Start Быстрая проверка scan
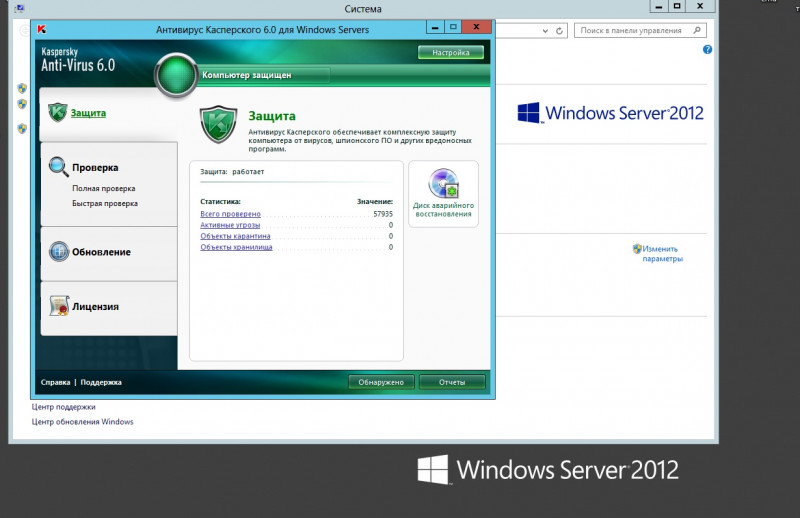Screen dimensions: 800x518 105,203
